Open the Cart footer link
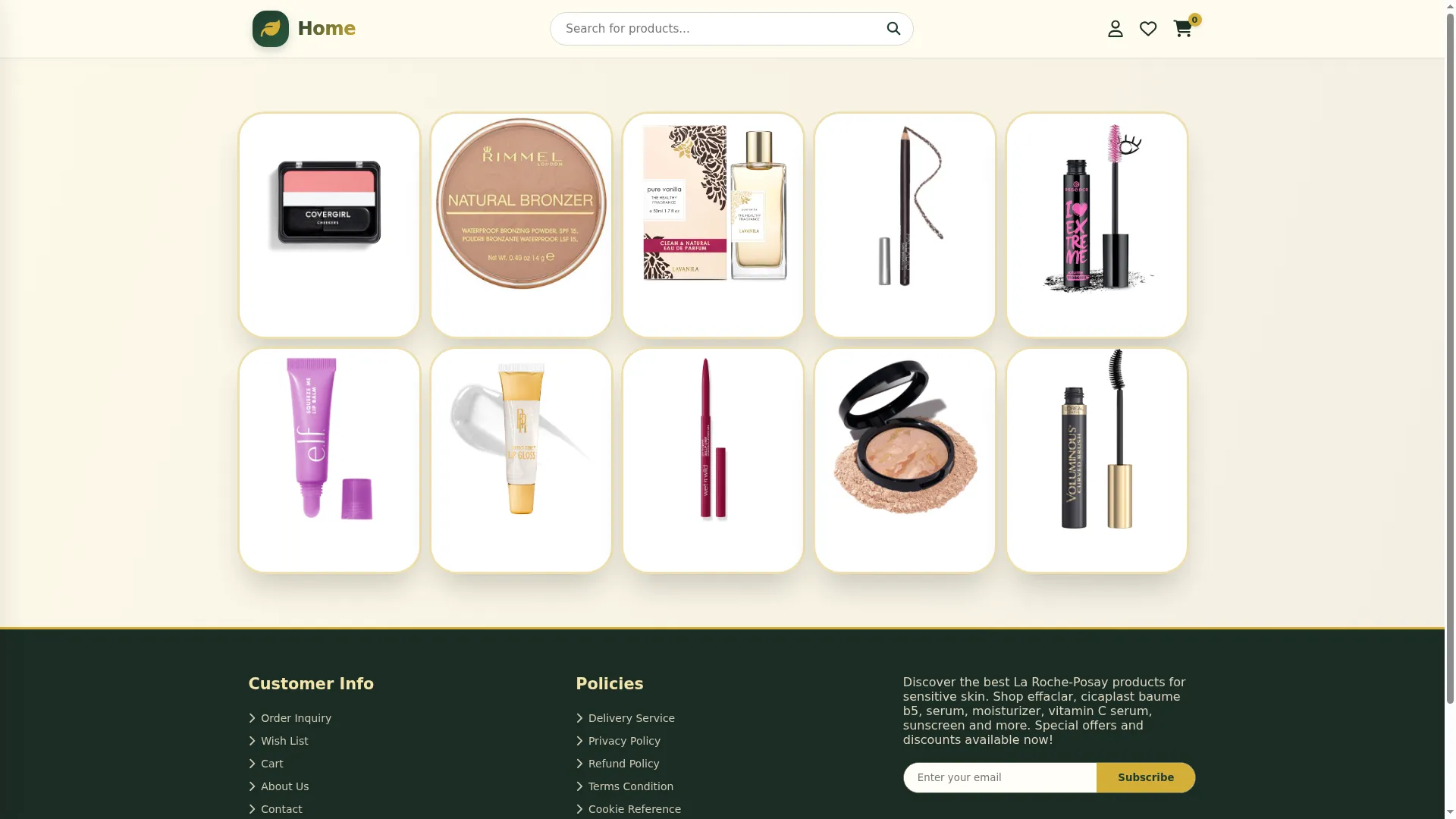 point(271,764)
